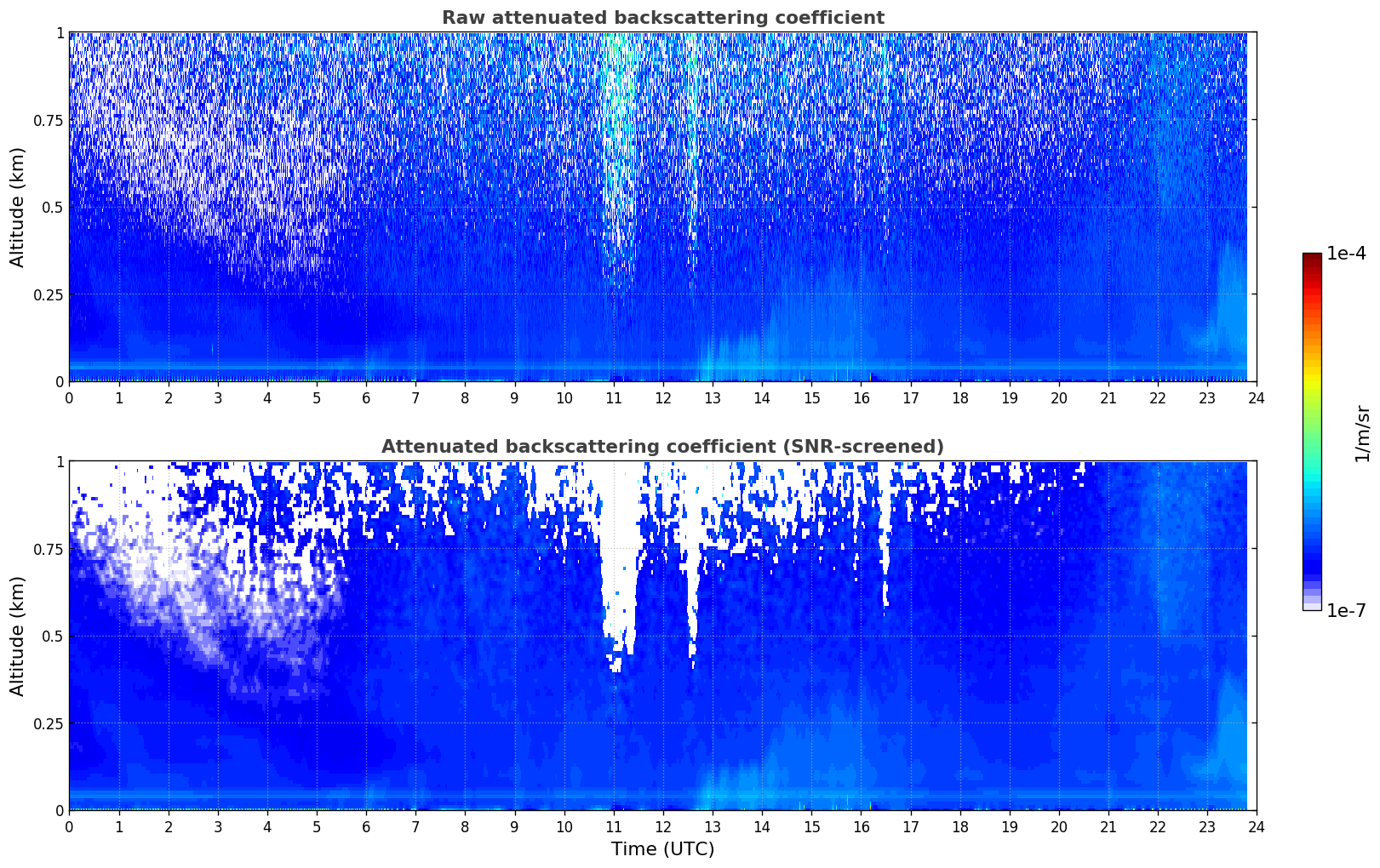Click altitude tick '0.75' of the Raw plot
Viewport: 1380px width, 868px height.
pyautogui.click(x=49, y=120)
